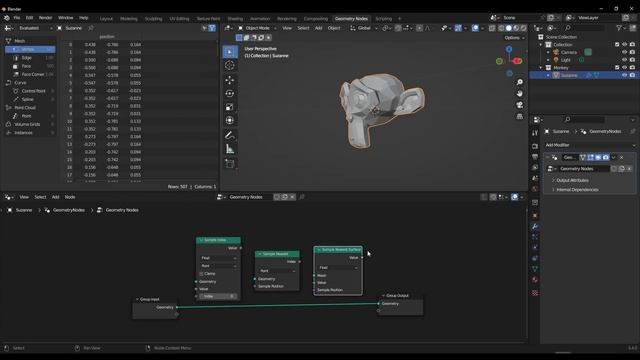Click the pan view hand icon
The width and height of the screenshot is (640, 360).
[x=520, y=93]
